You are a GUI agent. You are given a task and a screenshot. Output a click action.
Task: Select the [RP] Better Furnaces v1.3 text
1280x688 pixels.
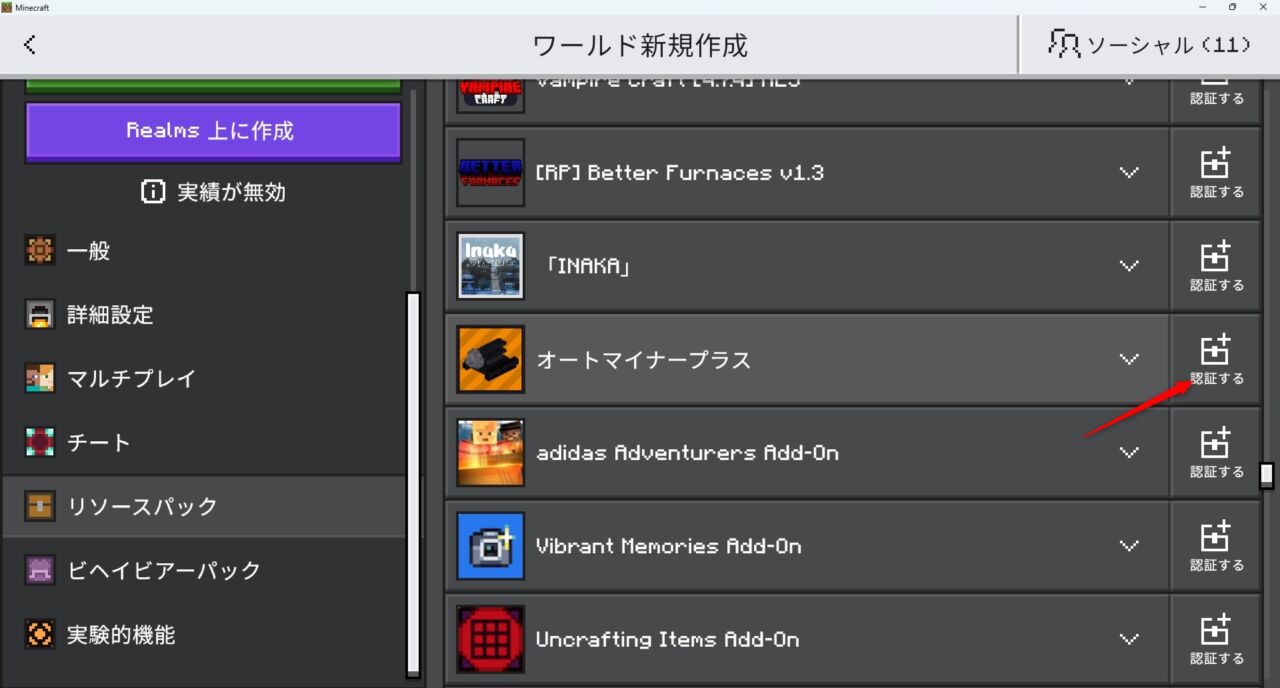point(679,173)
